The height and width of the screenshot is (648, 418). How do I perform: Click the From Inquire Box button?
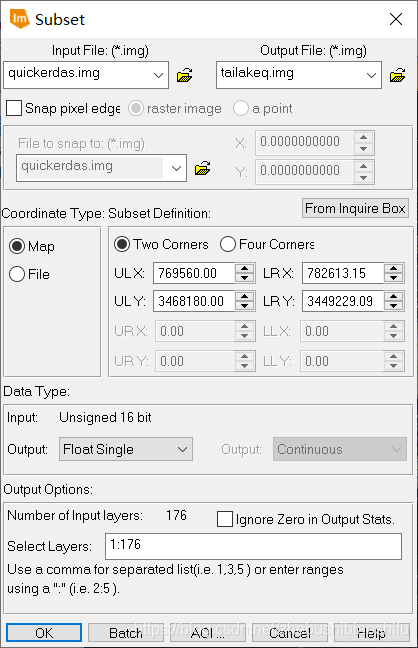click(x=355, y=208)
